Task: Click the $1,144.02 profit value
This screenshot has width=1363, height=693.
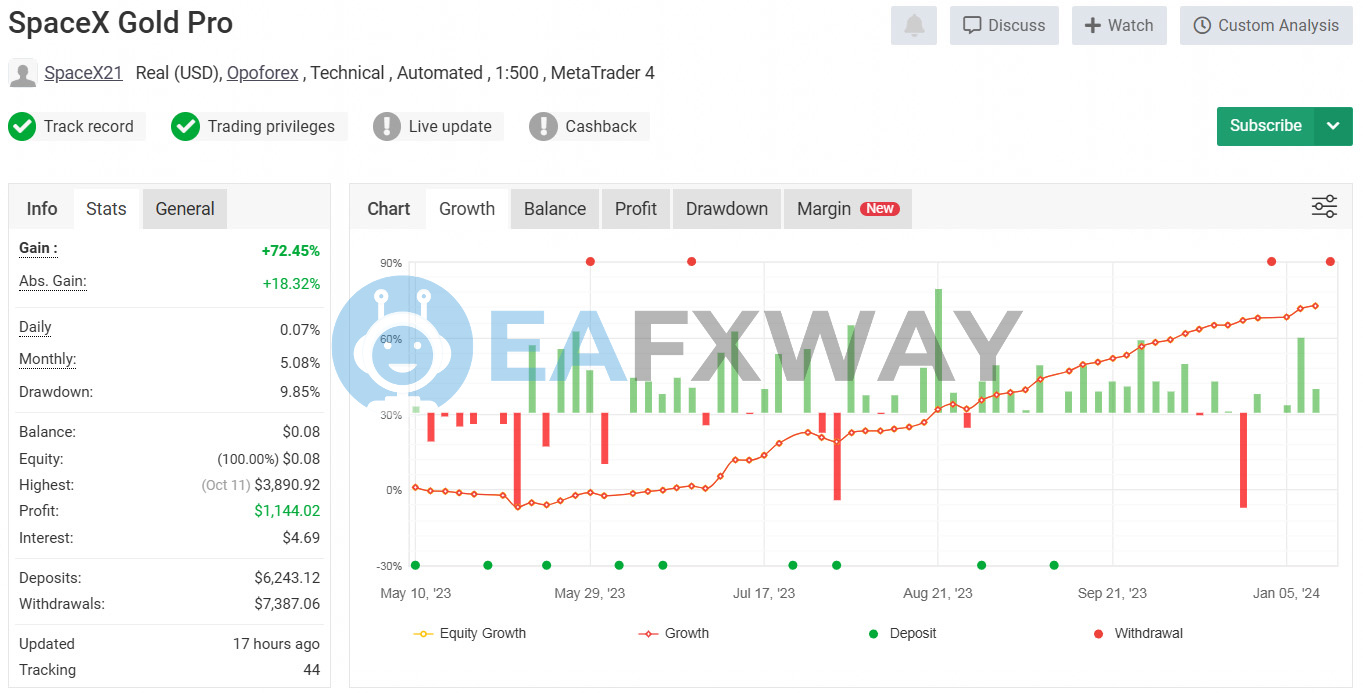Action: coord(287,511)
